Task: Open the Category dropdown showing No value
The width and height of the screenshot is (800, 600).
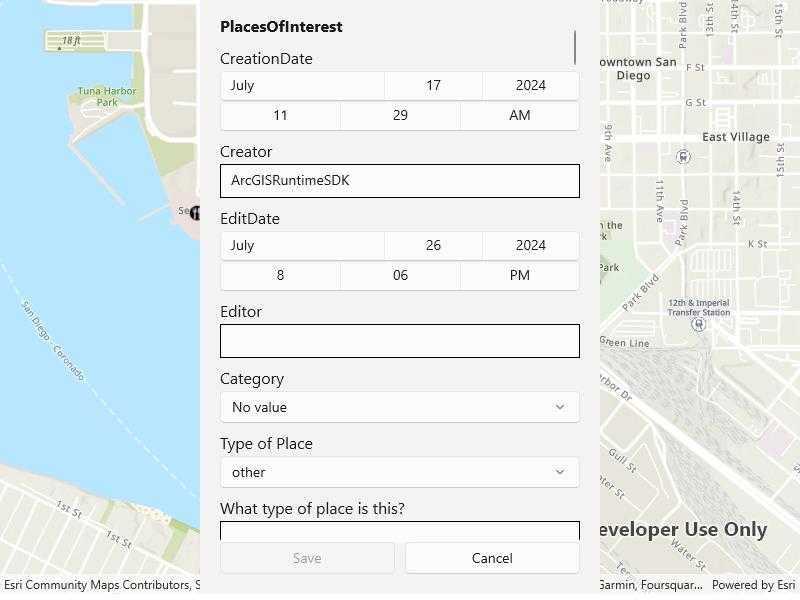Action: tap(399, 407)
